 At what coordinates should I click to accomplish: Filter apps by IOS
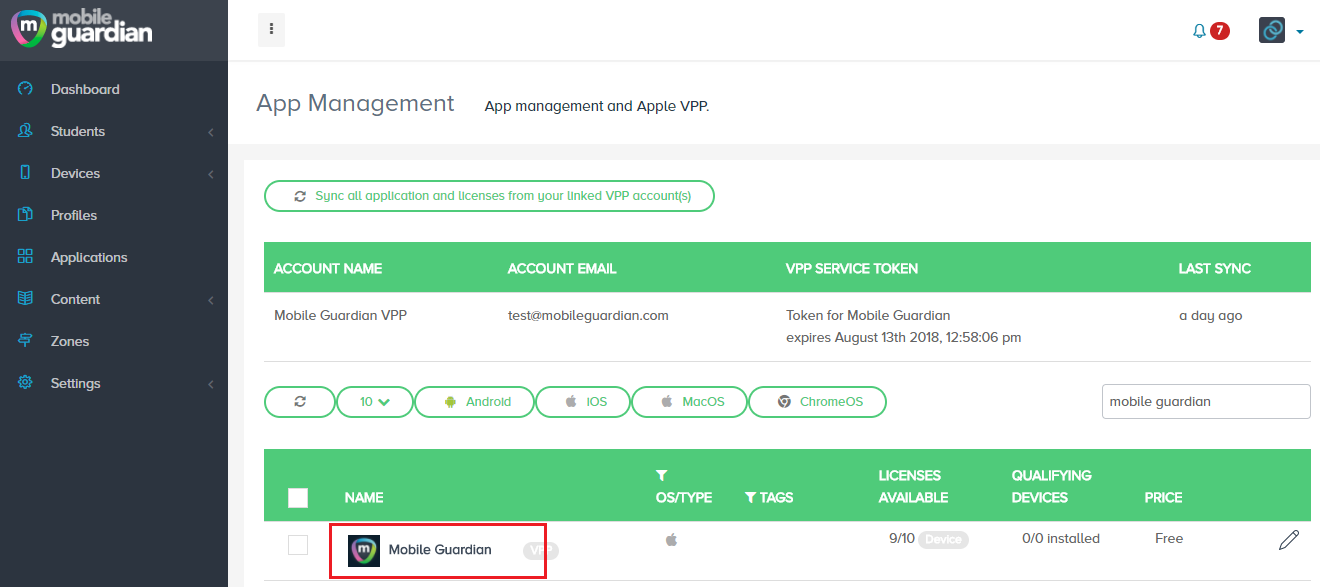[x=584, y=402]
